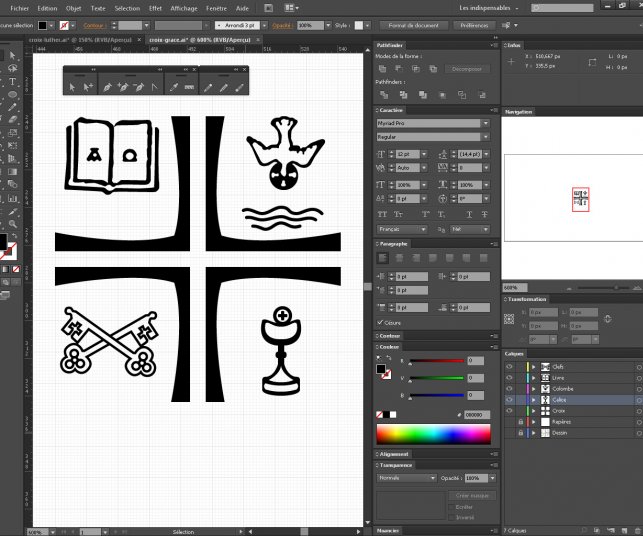The height and width of the screenshot is (536, 643).
Task: Open the Effet menu
Action: coord(155,8)
